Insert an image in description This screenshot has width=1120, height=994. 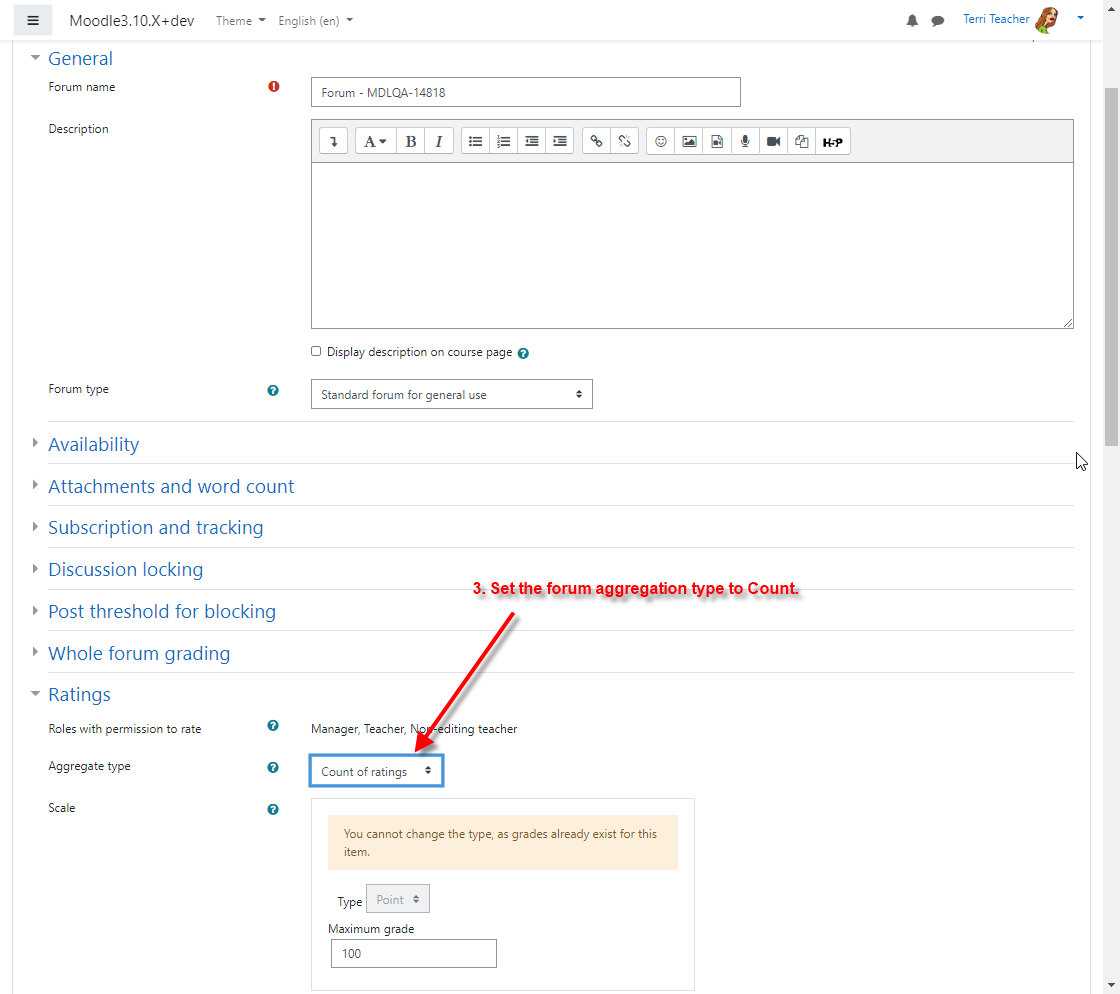[689, 141]
